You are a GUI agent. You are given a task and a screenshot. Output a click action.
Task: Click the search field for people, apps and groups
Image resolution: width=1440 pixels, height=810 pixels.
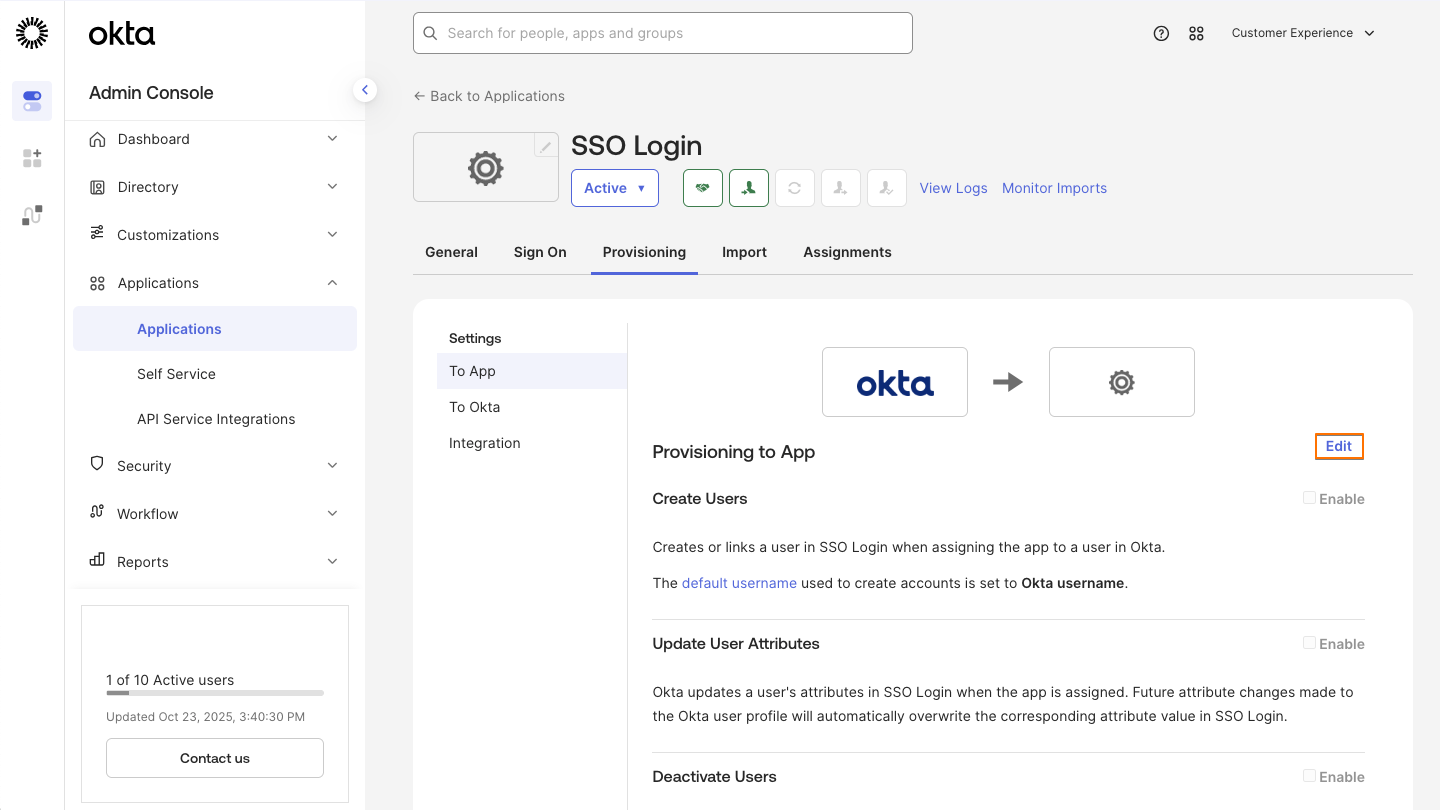pyautogui.click(x=662, y=33)
